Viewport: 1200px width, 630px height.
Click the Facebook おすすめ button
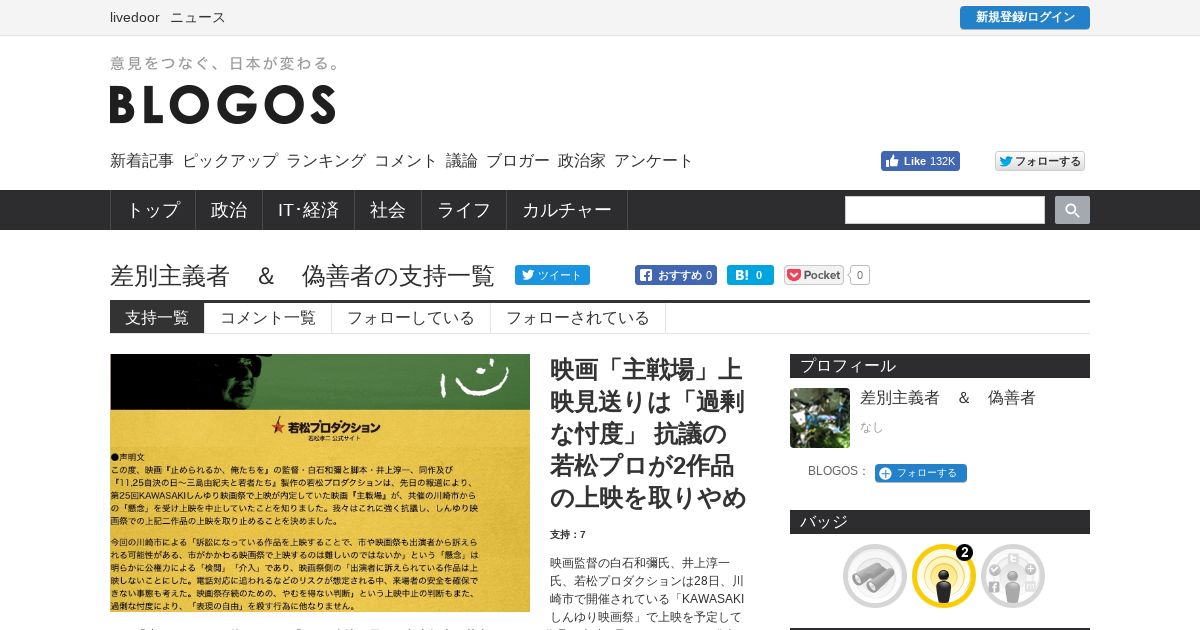pos(676,275)
